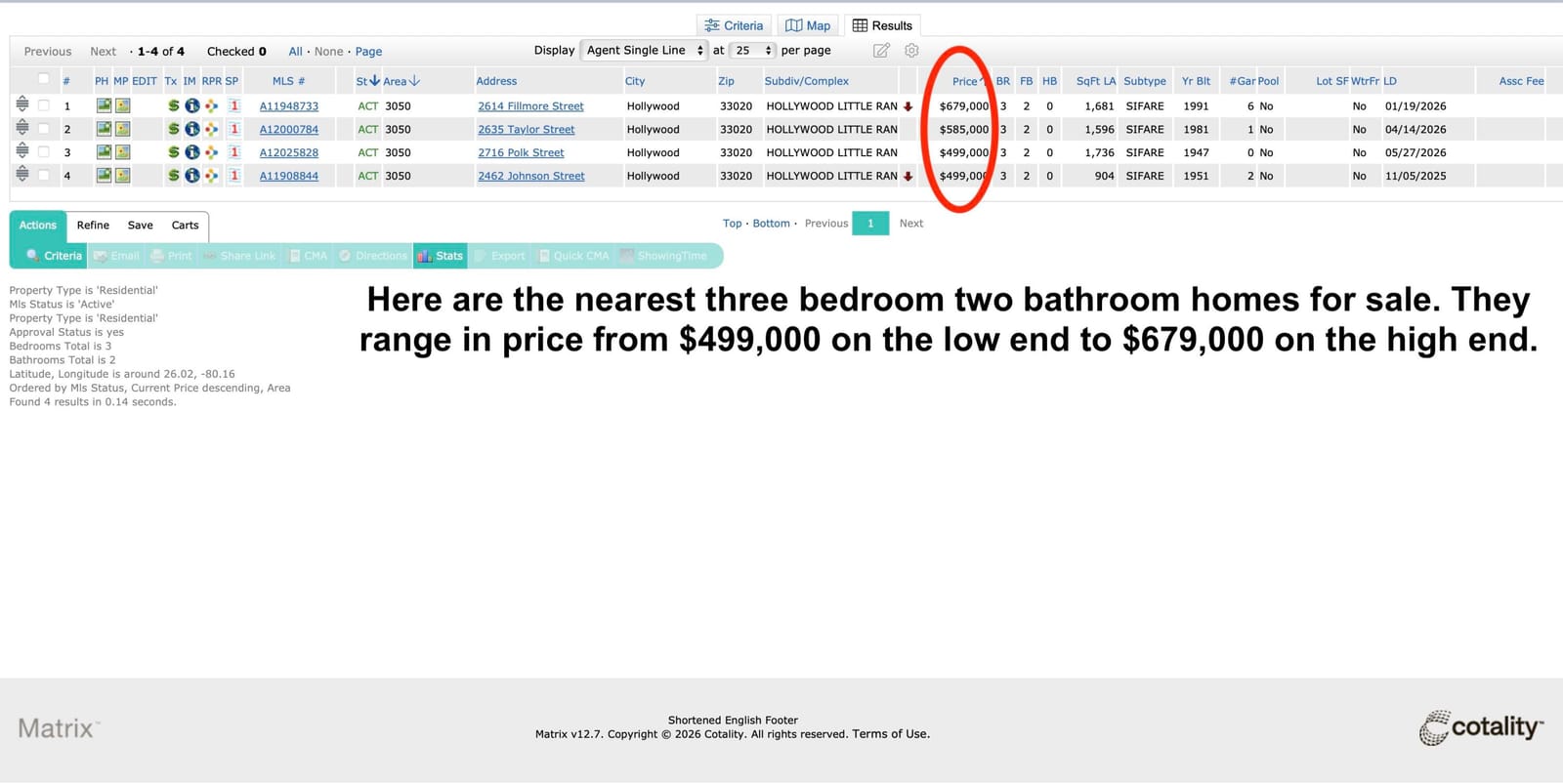
Task: Click the edit pencil icon beside per page
Action: pos(881,51)
